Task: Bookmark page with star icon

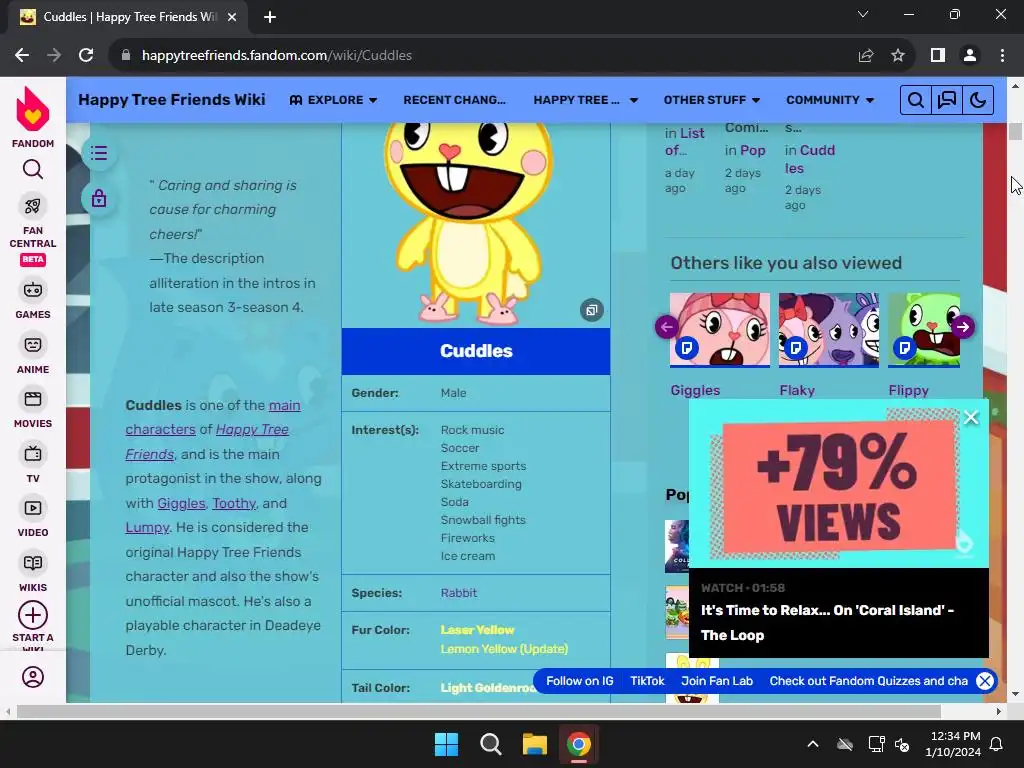Action: pos(898,56)
